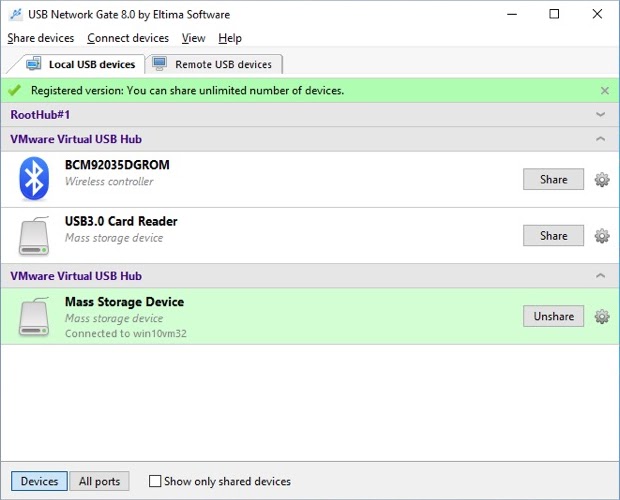
Task: Open the Share devices menu
Action: click(41, 38)
